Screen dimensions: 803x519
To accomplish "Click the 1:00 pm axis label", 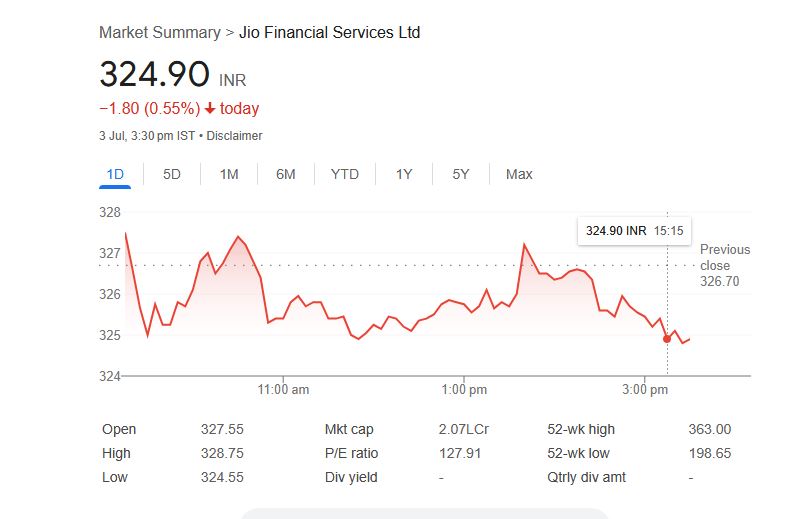I will tap(464, 389).
